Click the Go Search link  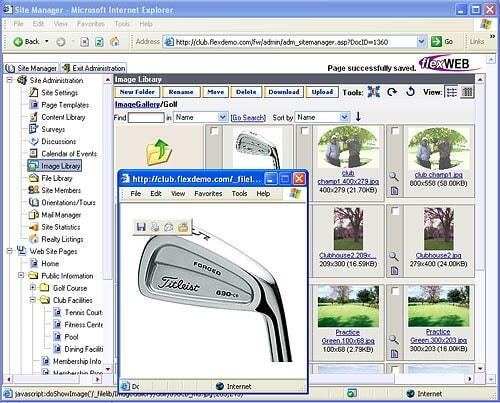coord(248,118)
